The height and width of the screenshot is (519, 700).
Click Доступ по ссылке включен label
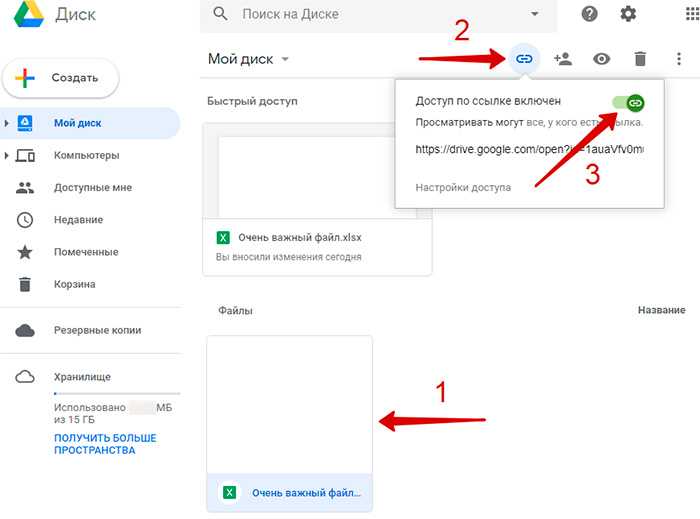pos(488,101)
